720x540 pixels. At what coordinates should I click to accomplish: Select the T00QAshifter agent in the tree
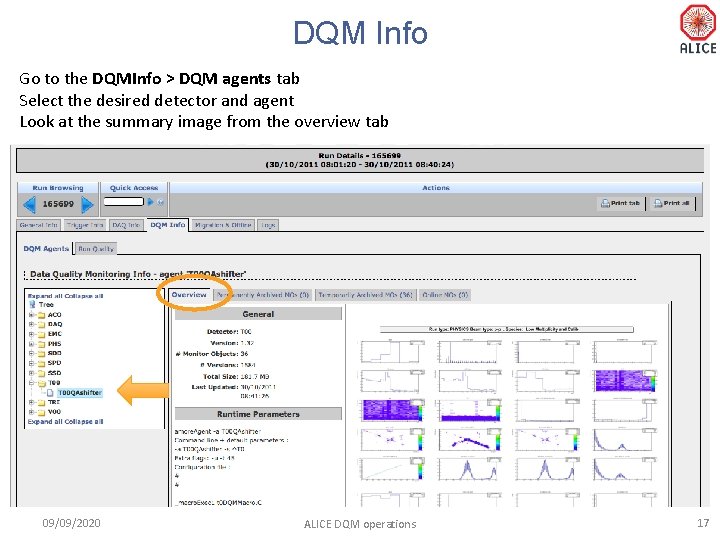(x=80, y=393)
